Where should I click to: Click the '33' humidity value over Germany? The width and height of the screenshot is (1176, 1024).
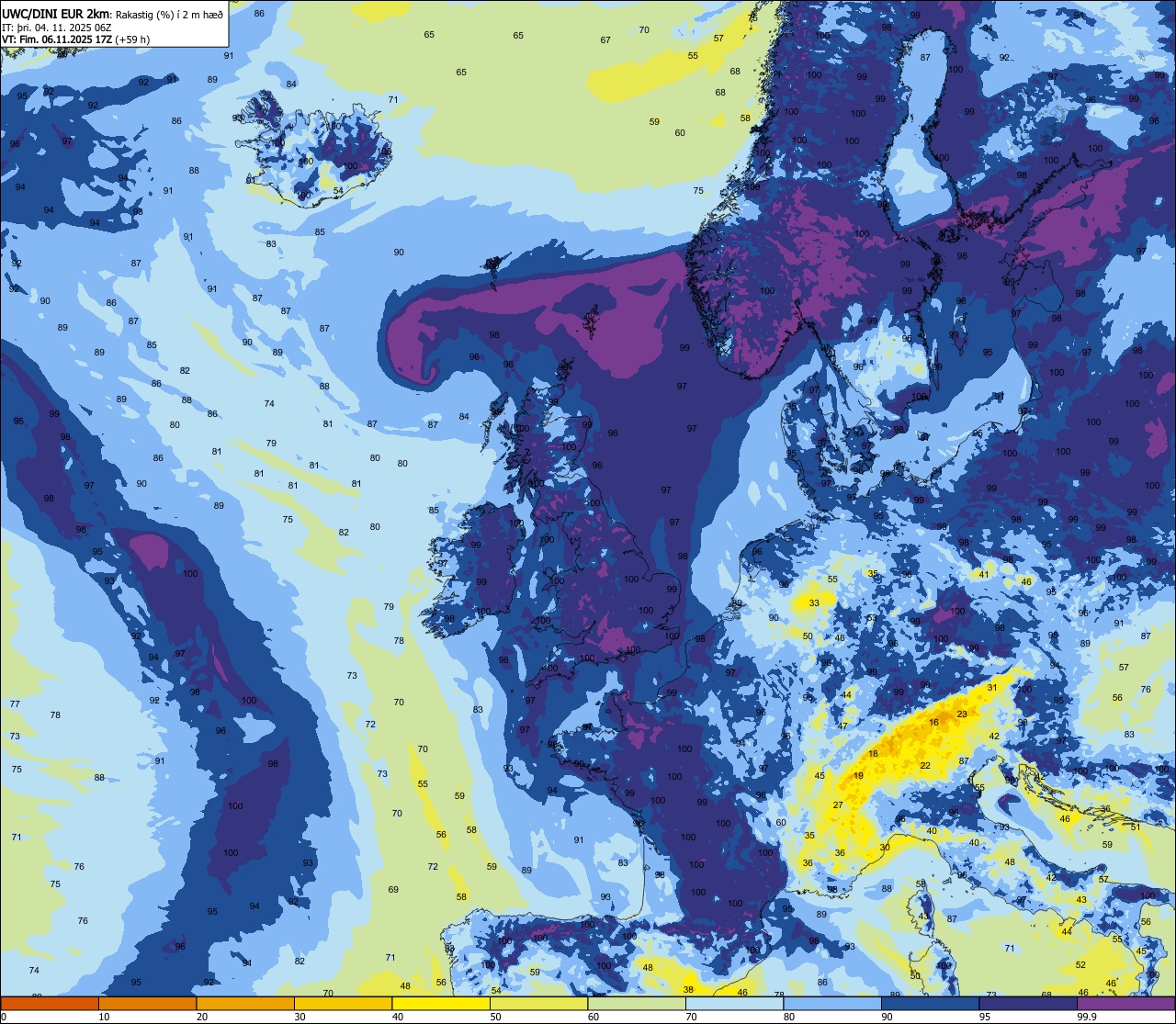(814, 602)
